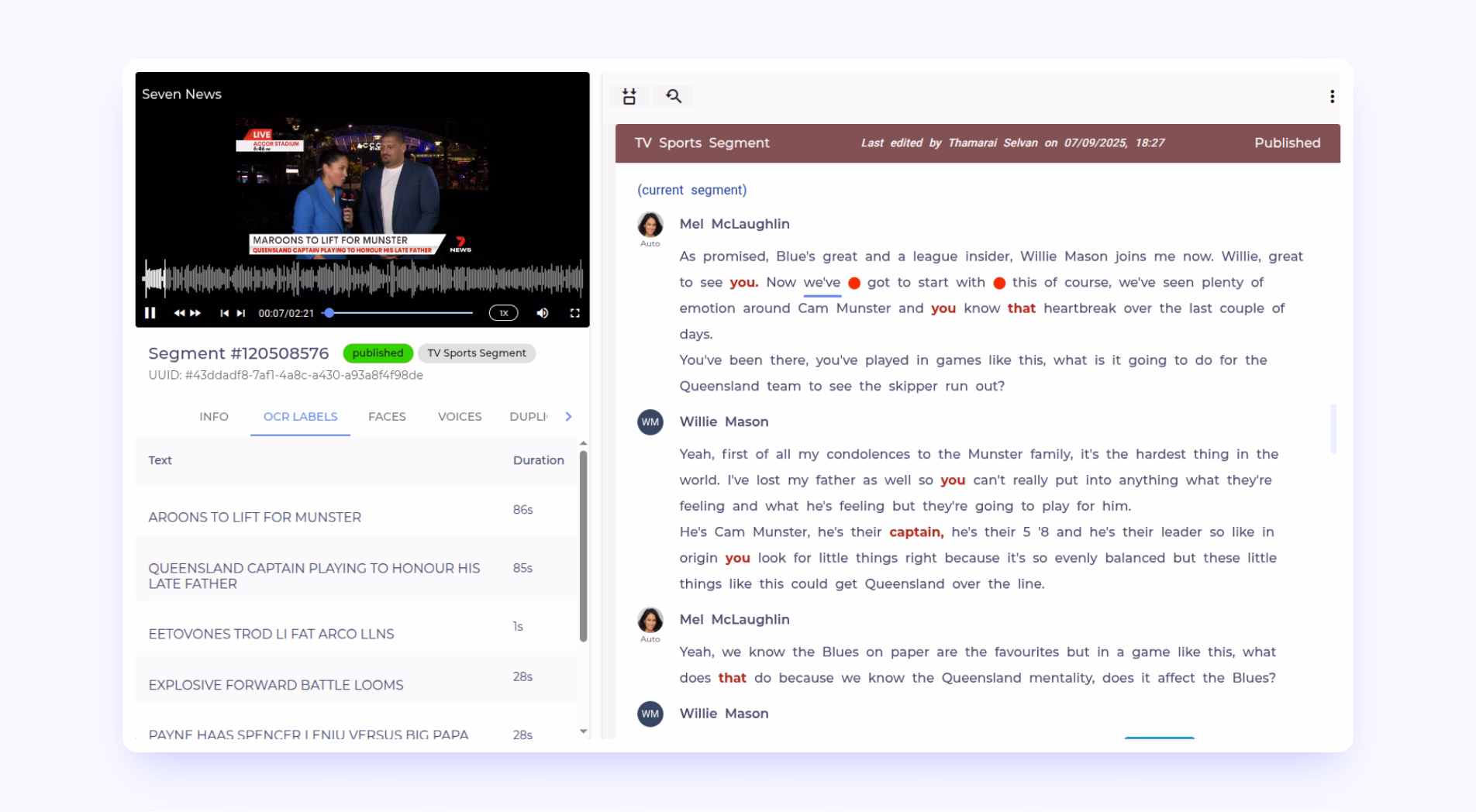Click the (current segment) link
Image resolution: width=1476 pixels, height=812 pixels.
[691, 190]
